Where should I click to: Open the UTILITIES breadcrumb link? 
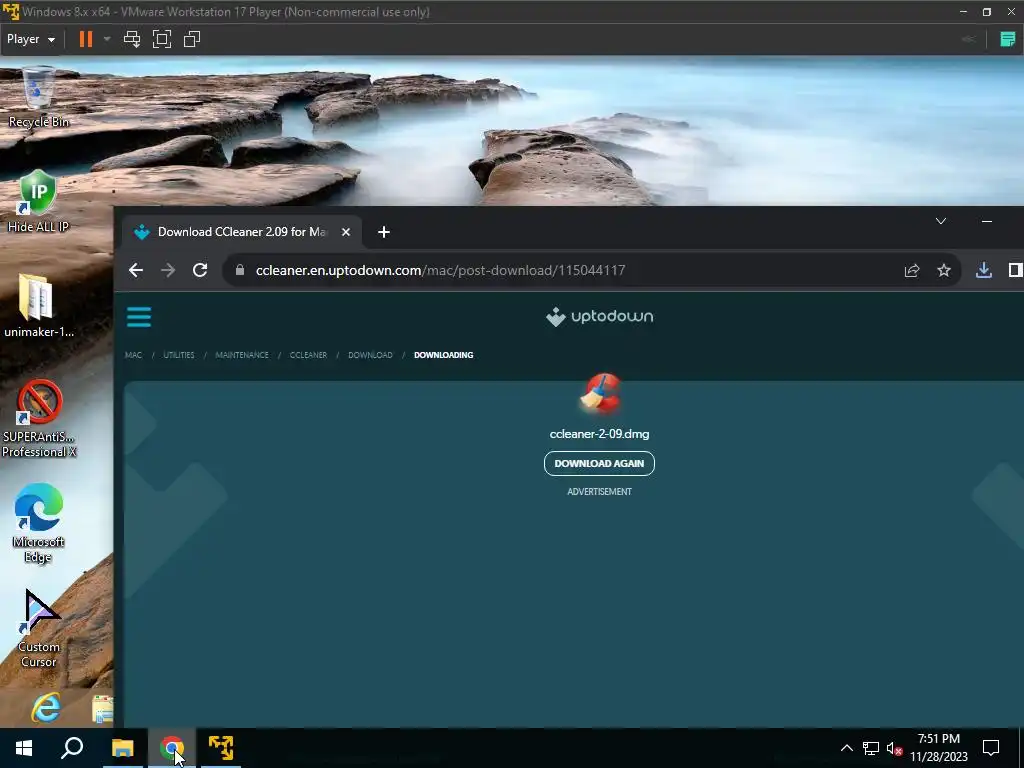(179, 355)
